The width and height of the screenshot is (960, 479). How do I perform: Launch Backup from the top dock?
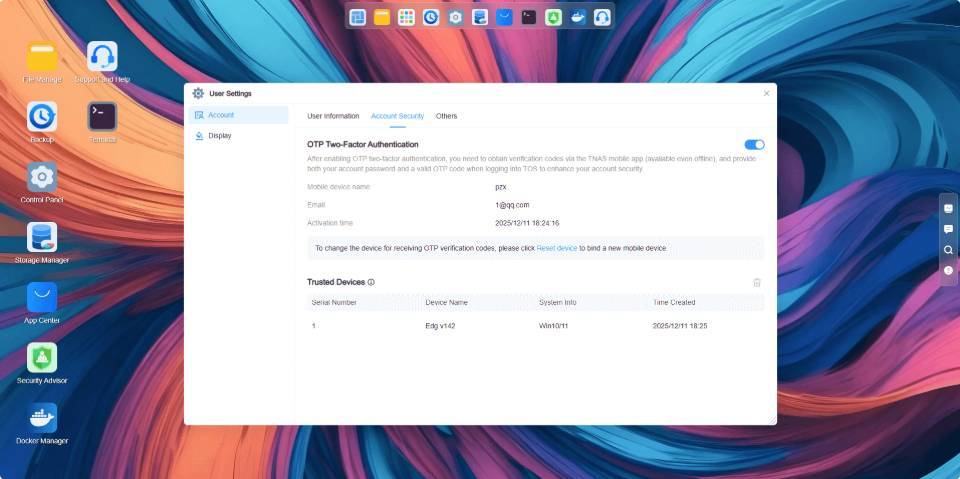(431, 17)
